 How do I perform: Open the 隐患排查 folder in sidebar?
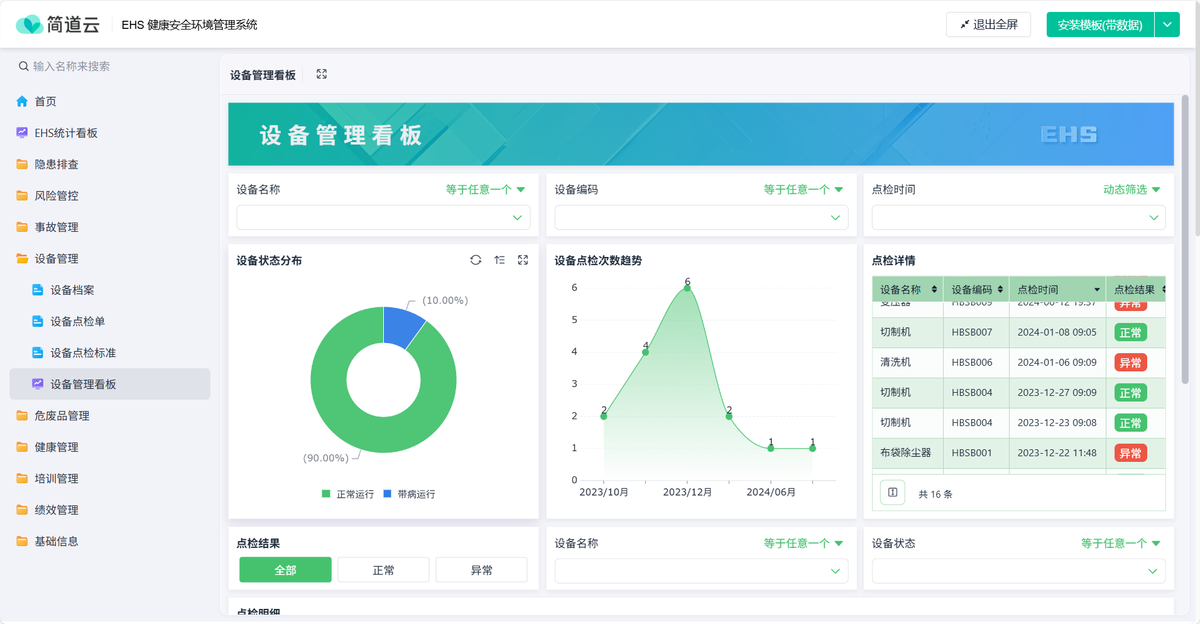(x=56, y=164)
